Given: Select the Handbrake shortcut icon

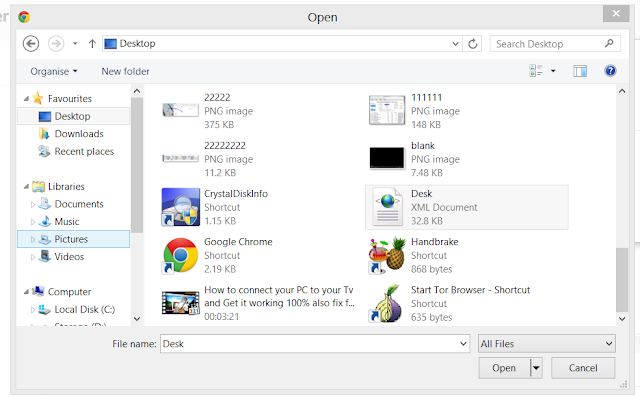Looking at the screenshot, I should pos(387,256).
